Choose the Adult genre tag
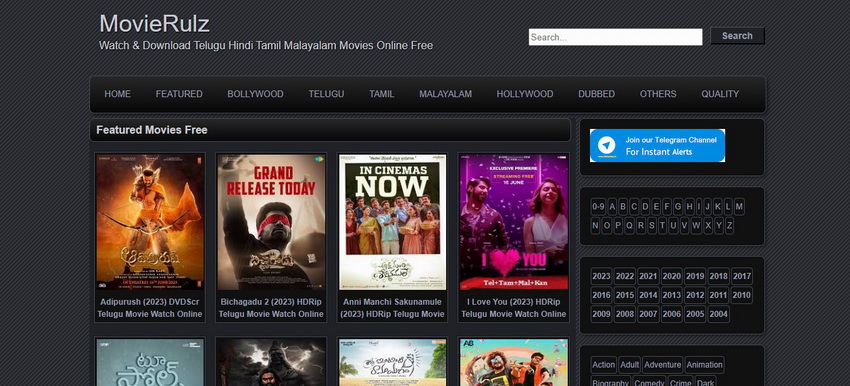This screenshot has height=386, width=850. [x=629, y=365]
